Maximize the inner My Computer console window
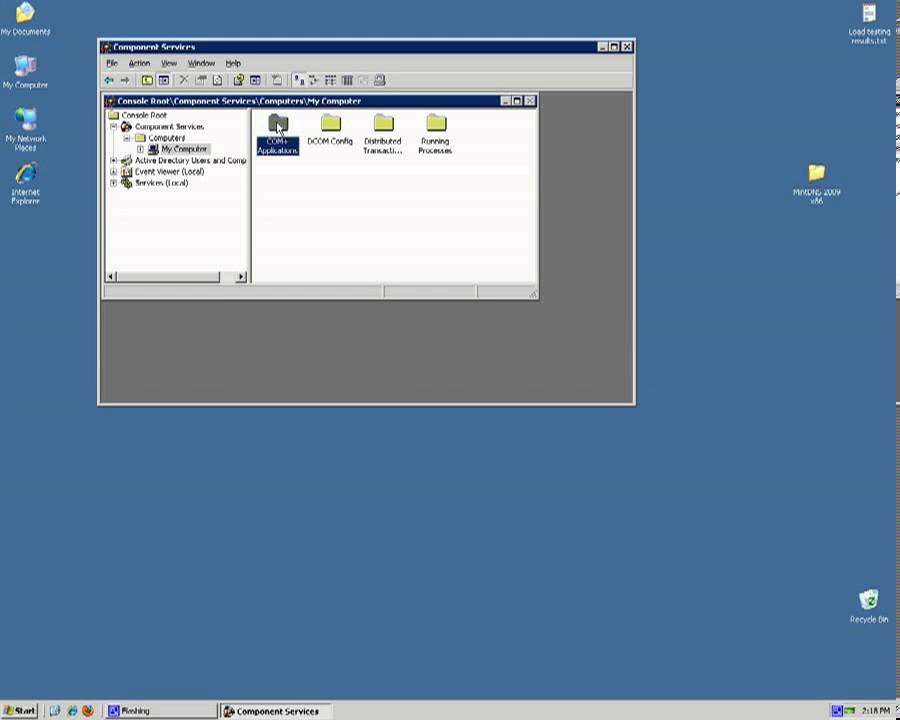The width and height of the screenshot is (900, 720). tap(517, 101)
